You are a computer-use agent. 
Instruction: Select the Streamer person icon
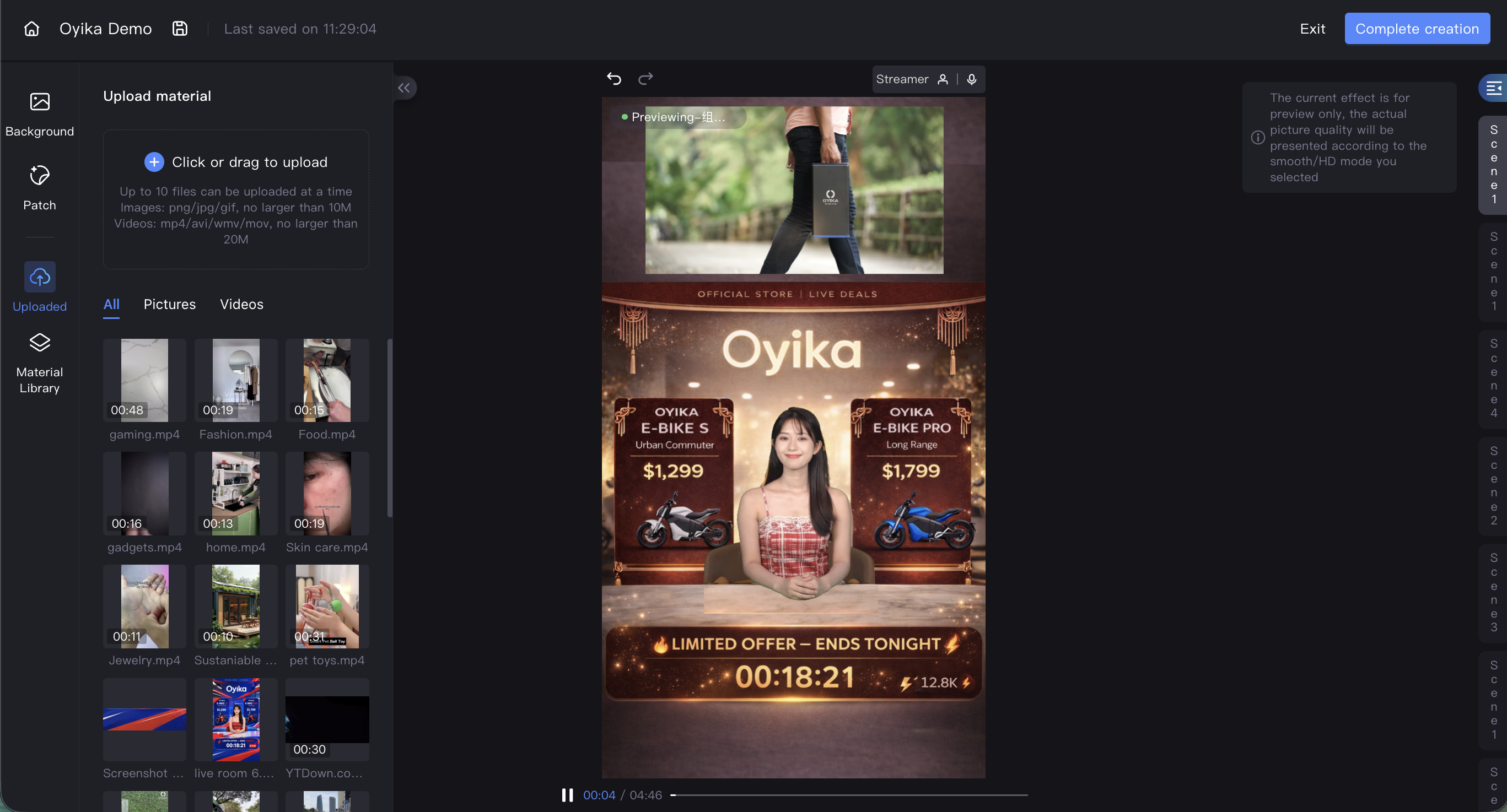[943, 79]
